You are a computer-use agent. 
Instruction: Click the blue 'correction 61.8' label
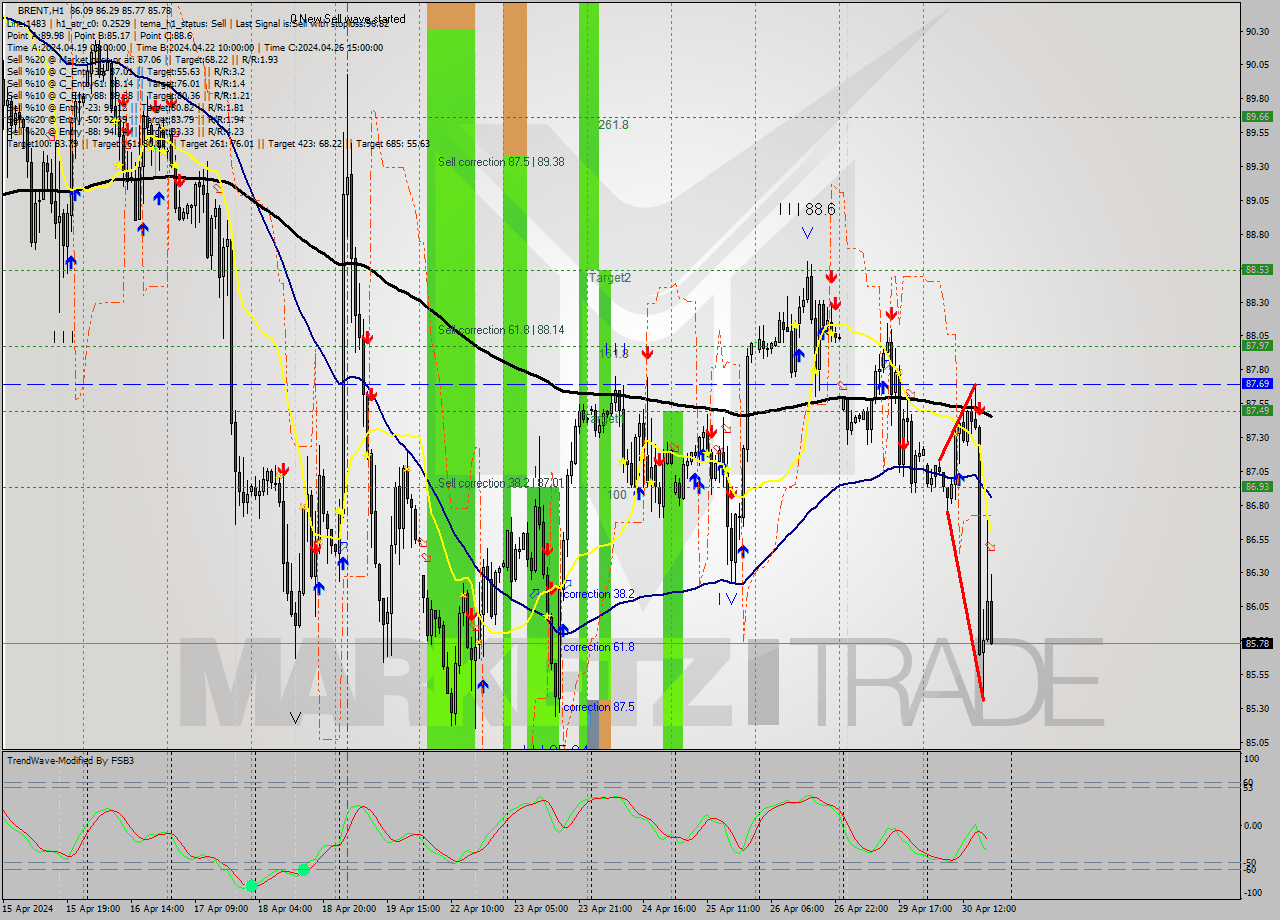599,647
